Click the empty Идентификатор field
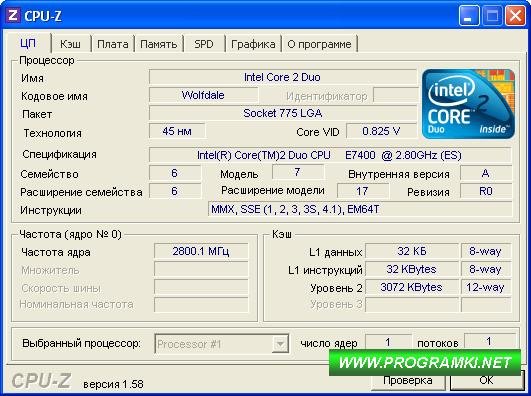Screen dimensions: 531x396 click(x=396, y=95)
